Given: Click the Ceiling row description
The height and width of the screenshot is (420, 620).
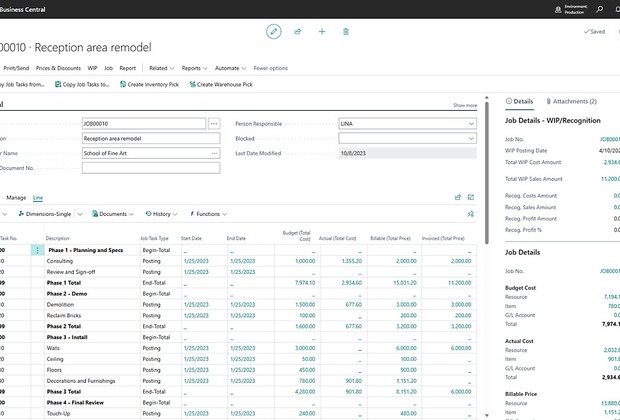Looking at the screenshot, I should coord(55,359).
